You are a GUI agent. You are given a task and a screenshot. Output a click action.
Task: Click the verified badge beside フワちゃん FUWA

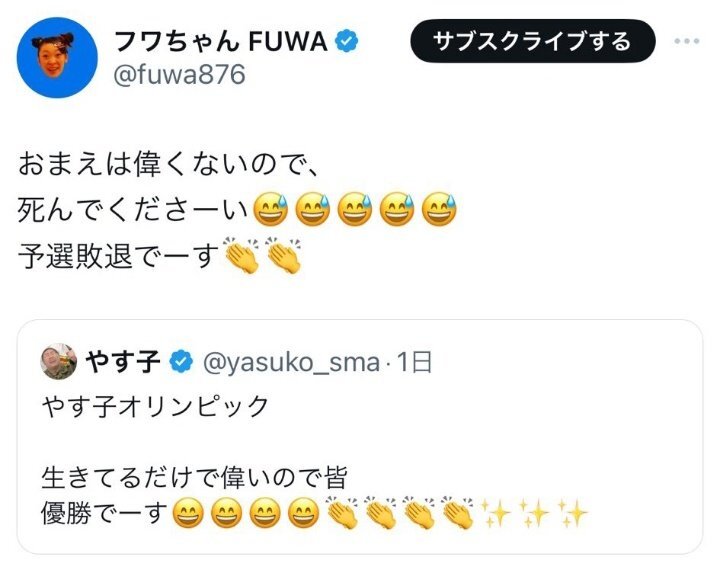click(x=347, y=43)
